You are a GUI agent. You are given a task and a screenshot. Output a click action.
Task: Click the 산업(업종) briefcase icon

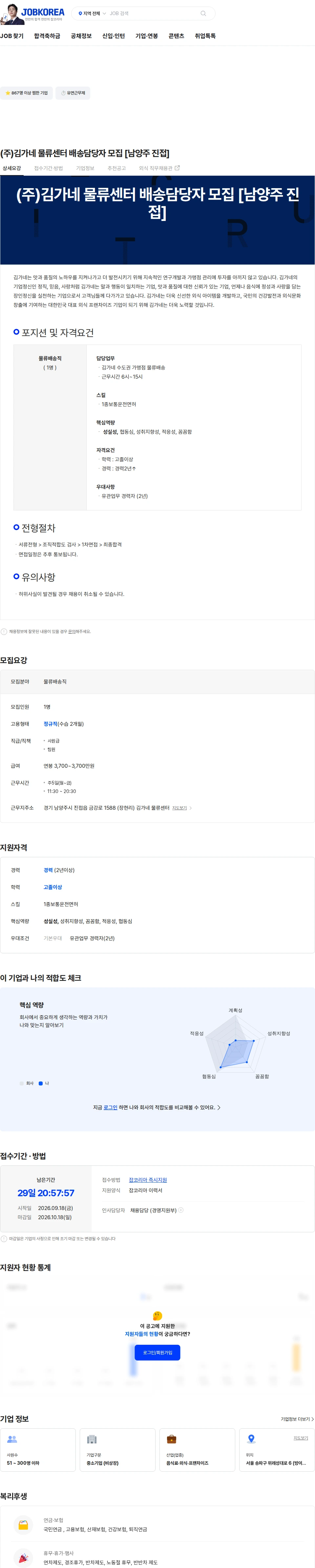click(x=172, y=1439)
